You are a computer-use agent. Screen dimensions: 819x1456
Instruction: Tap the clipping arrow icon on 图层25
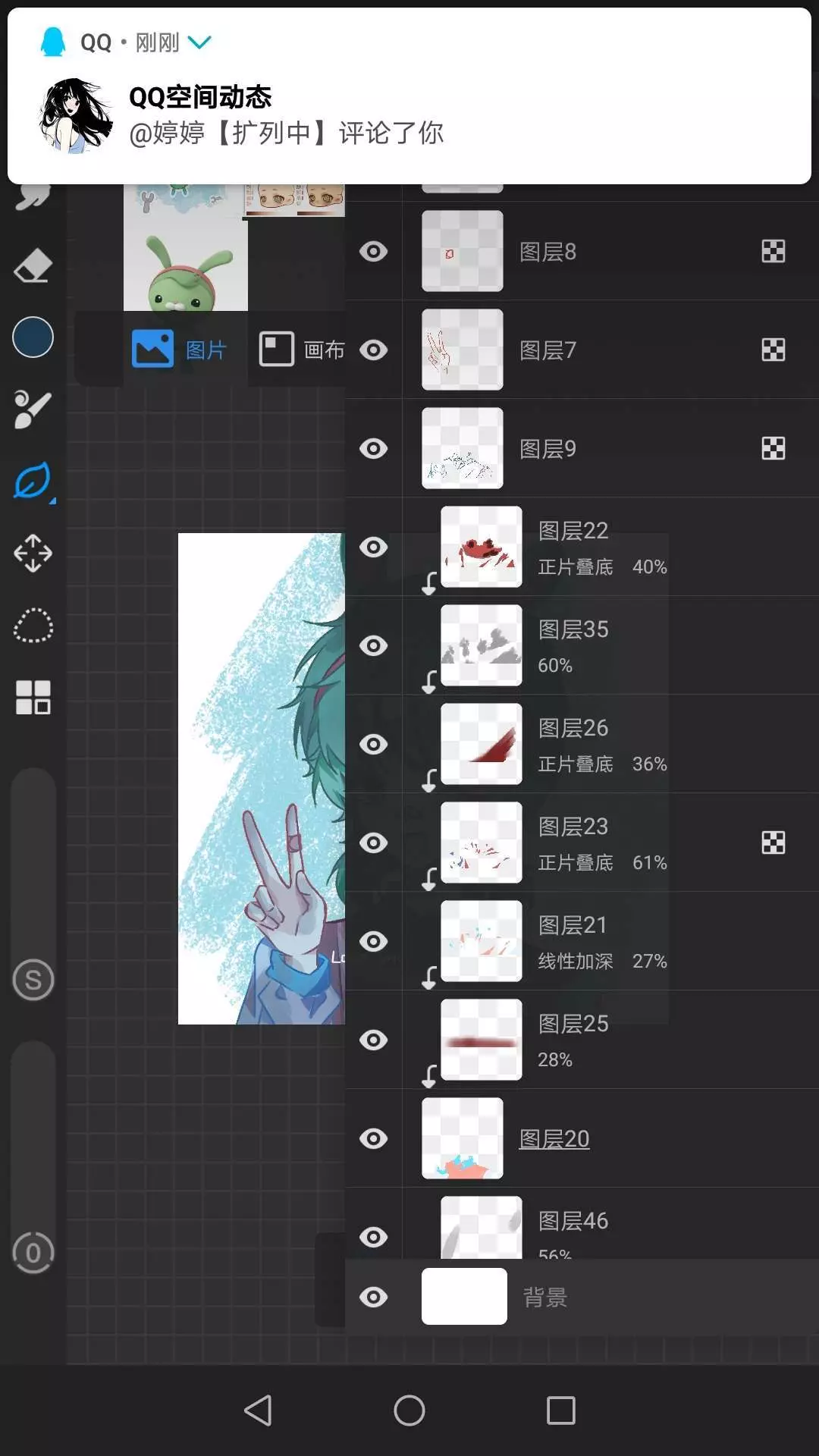click(x=429, y=1076)
